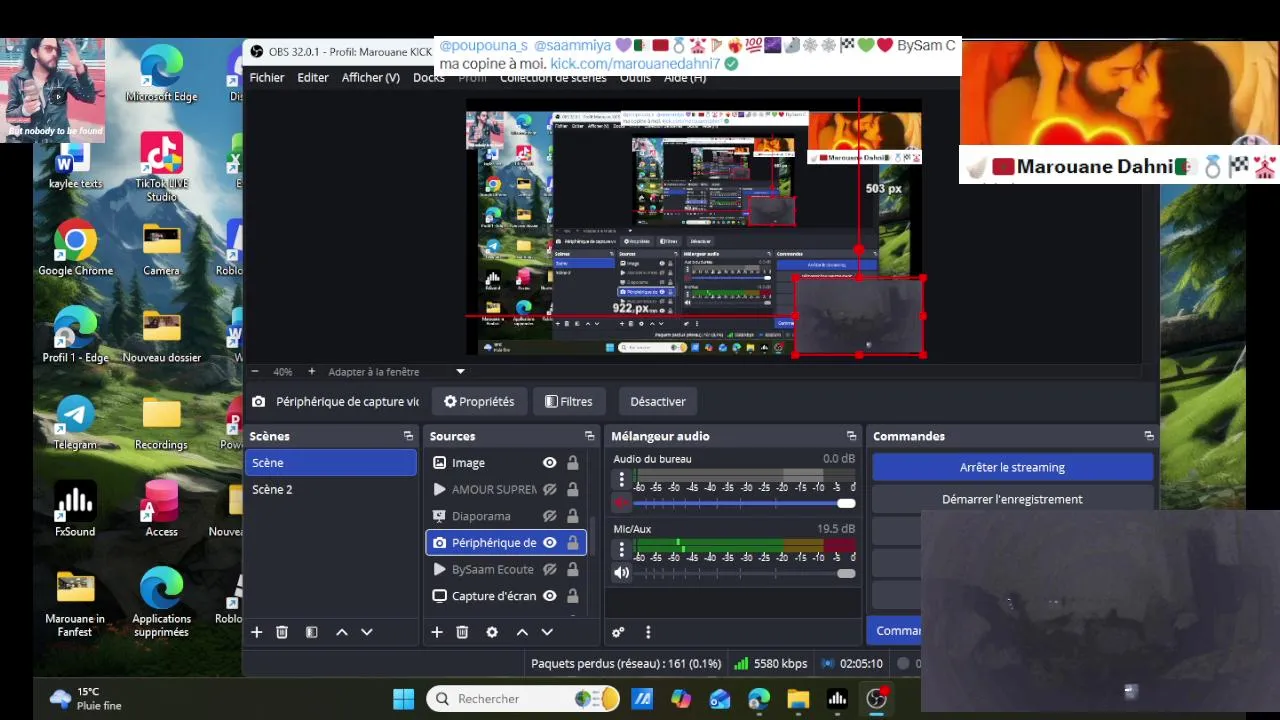Click the Rechercher taskbar search box

tap(524, 699)
